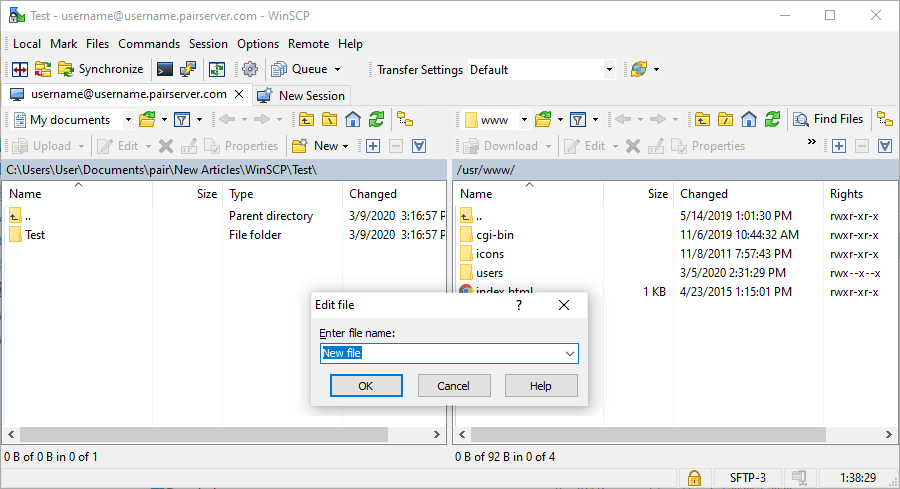Open the terminal console icon

click(x=164, y=69)
